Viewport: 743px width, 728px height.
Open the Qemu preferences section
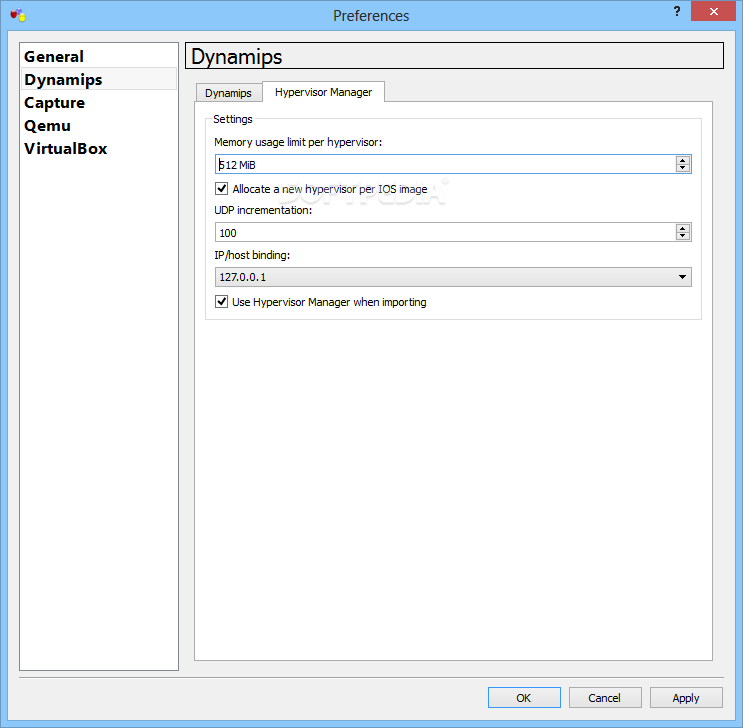coord(98,126)
